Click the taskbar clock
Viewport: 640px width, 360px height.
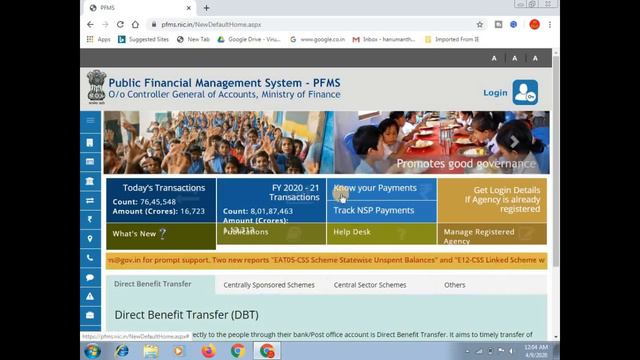coord(536,351)
